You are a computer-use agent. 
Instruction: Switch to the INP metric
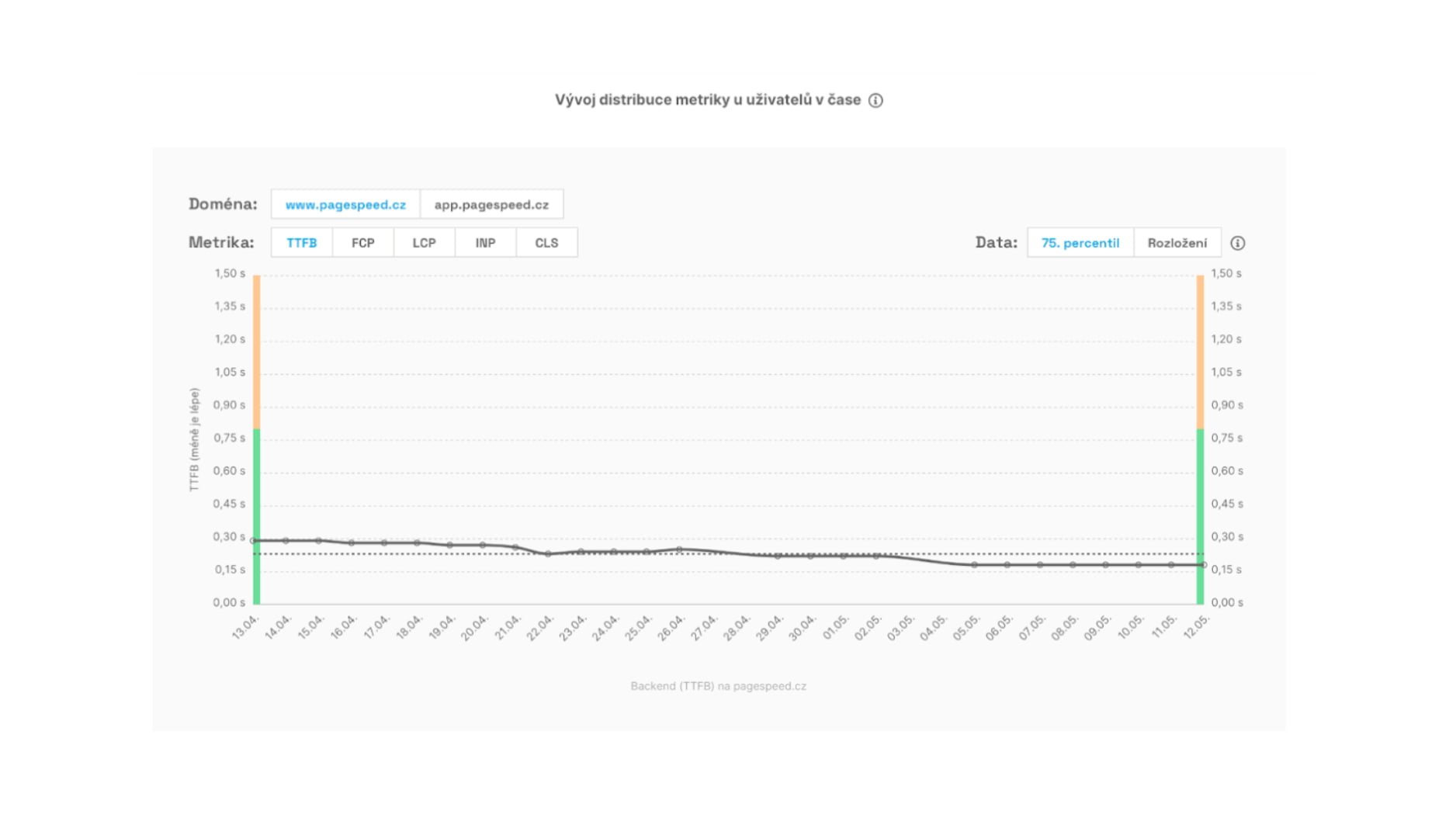pos(485,242)
